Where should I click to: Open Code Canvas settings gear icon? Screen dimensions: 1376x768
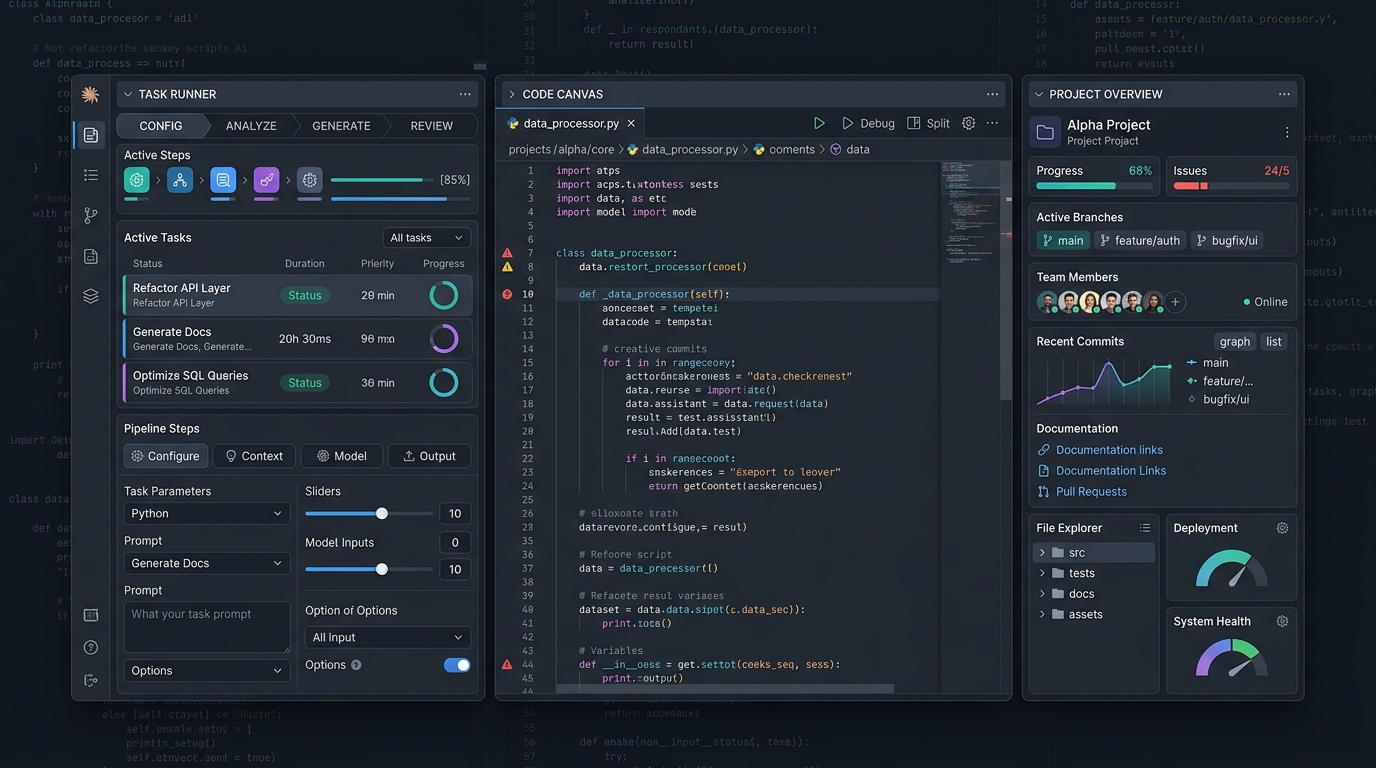tap(968, 123)
